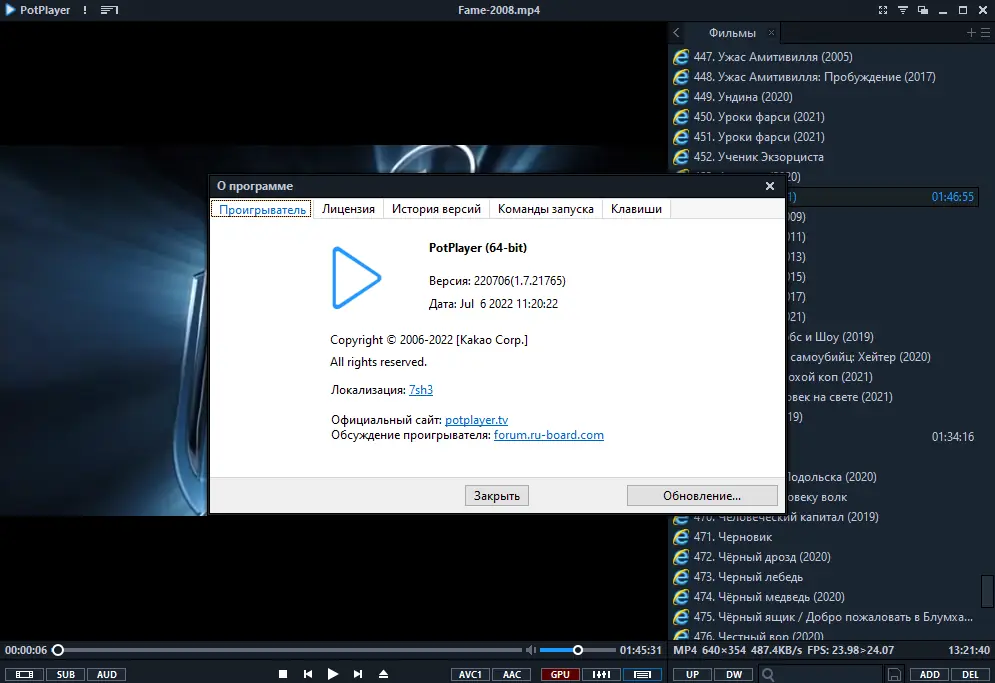Skip to next track button
995x683 pixels.
coord(358,674)
